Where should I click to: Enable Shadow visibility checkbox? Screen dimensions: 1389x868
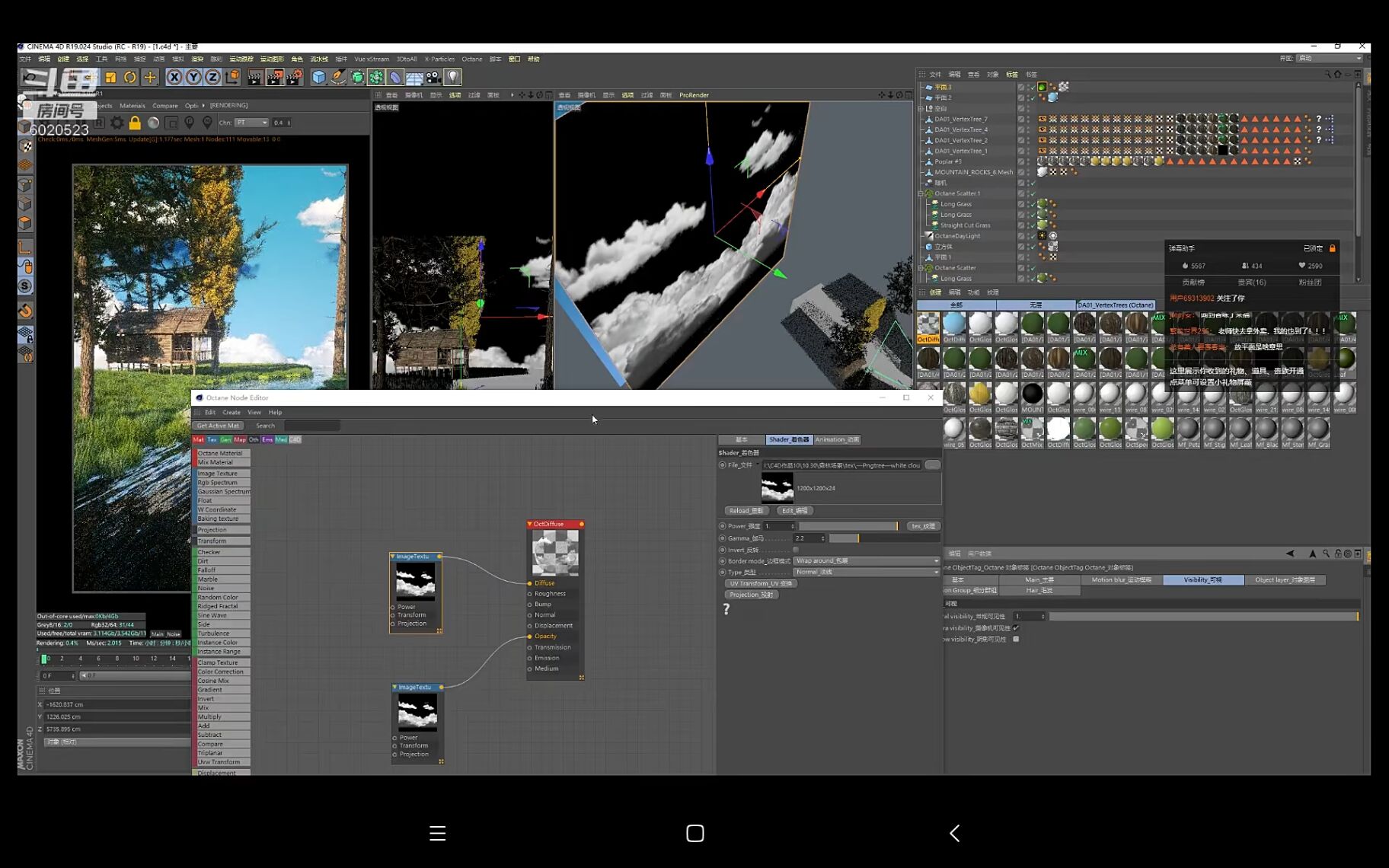pyautogui.click(x=1016, y=640)
